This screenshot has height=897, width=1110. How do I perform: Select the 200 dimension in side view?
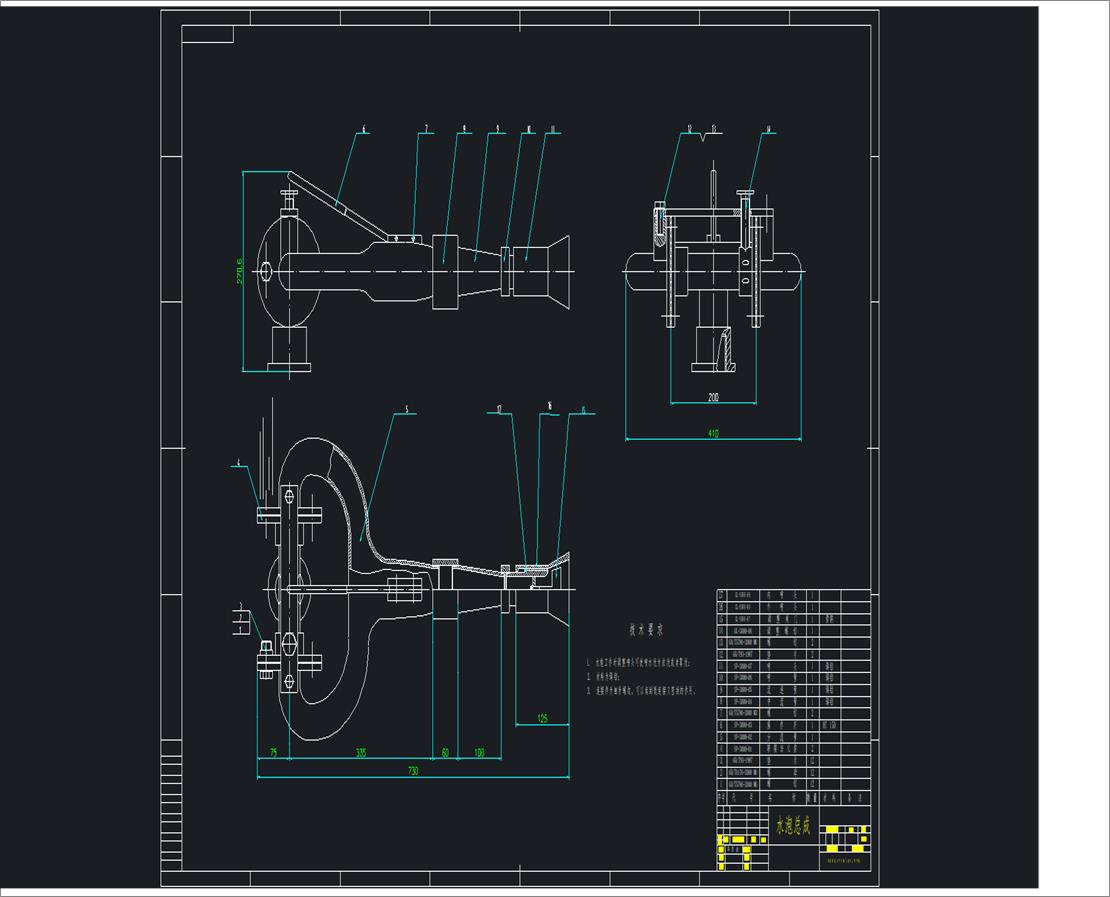pyautogui.click(x=713, y=398)
